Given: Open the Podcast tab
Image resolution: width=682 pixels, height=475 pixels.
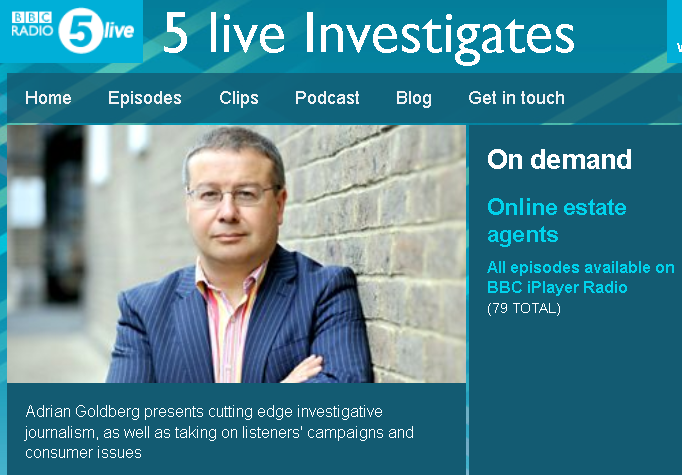Looking at the screenshot, I should click(327, 98).
